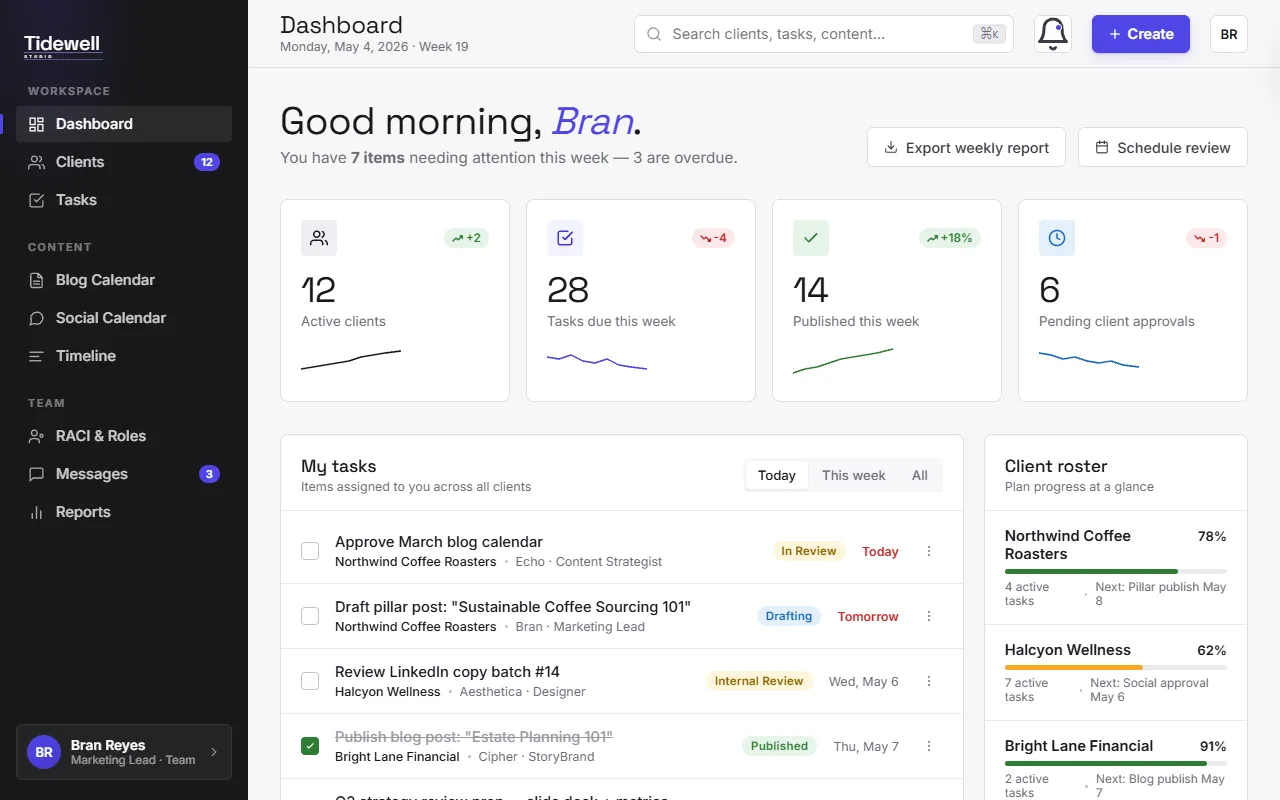
Task: Click the Published this week checkmark icon
Action: click(811, 238)
